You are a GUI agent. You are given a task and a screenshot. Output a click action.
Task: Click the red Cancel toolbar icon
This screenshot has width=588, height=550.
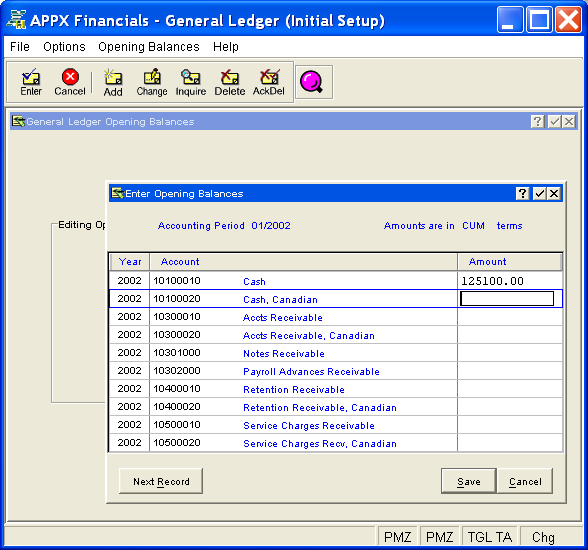coord(70,82)
